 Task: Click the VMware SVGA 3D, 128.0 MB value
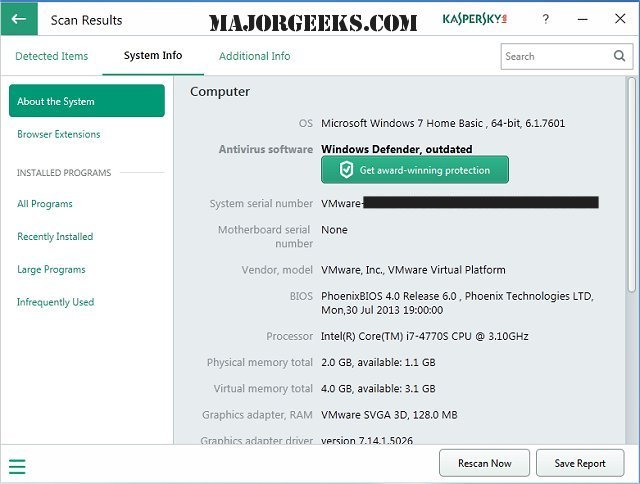pyautogui.click(x=389, y=415)
